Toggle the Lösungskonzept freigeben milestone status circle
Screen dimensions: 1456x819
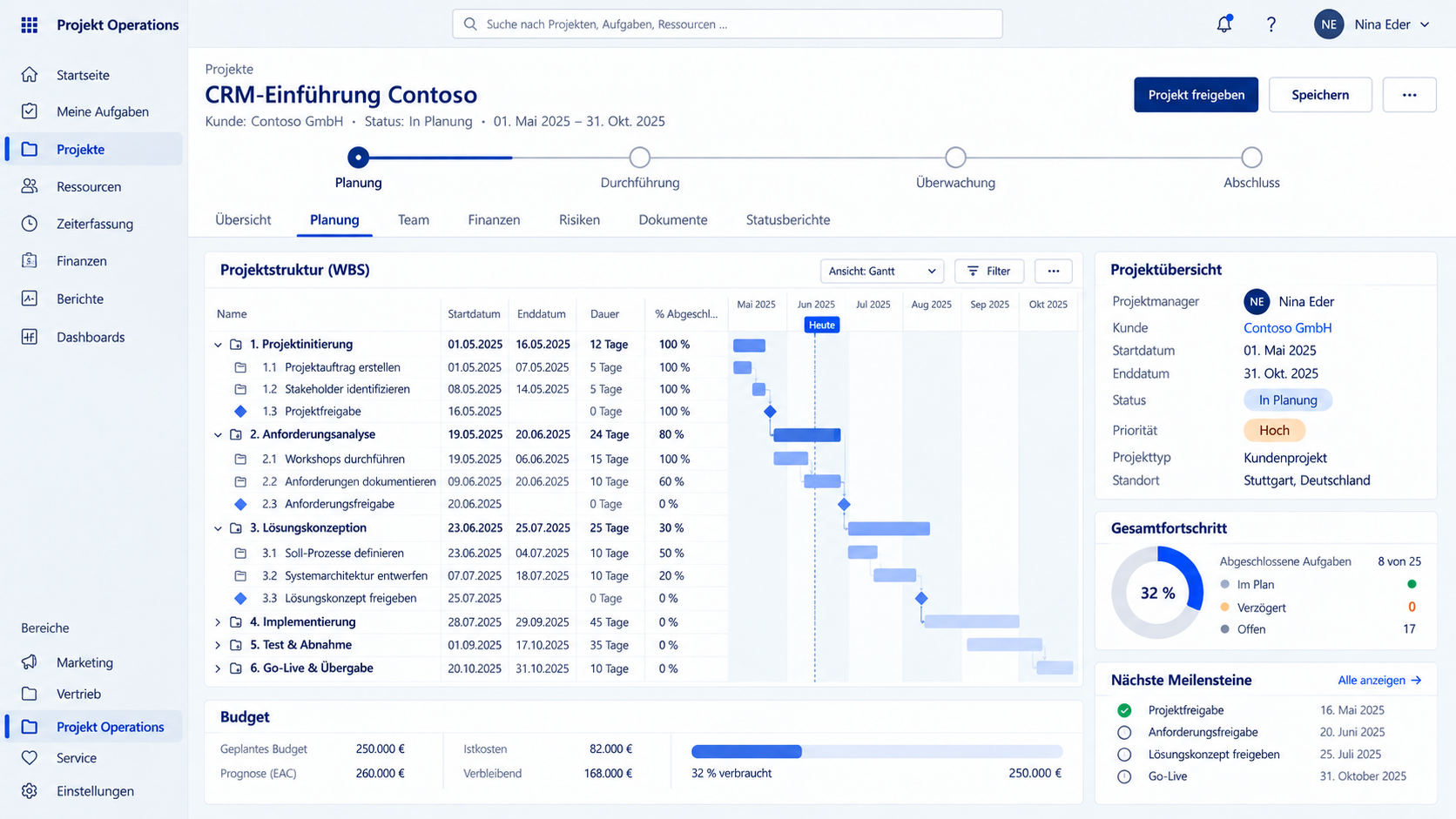(1124, 755)
